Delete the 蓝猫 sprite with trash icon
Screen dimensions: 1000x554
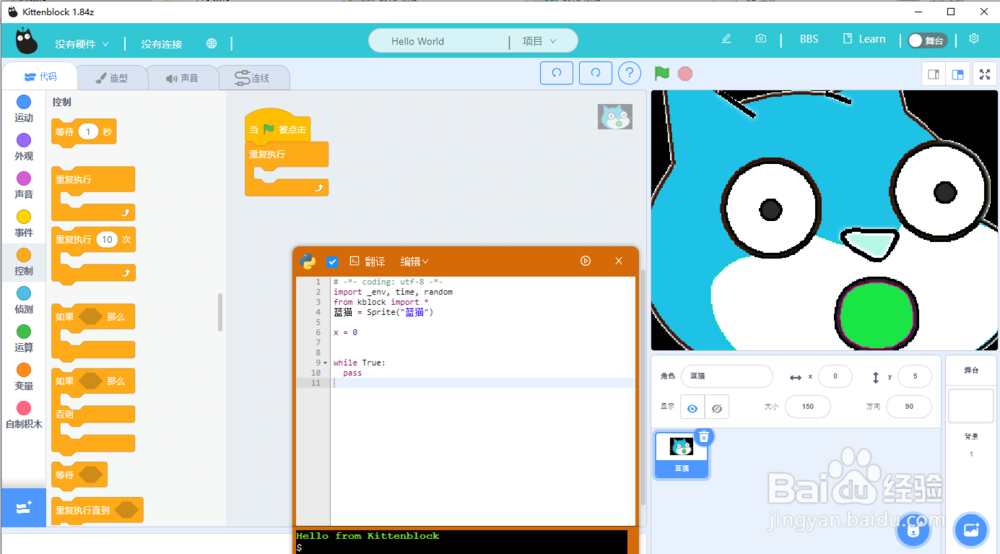pyautogui.click(x=703, y=437)
